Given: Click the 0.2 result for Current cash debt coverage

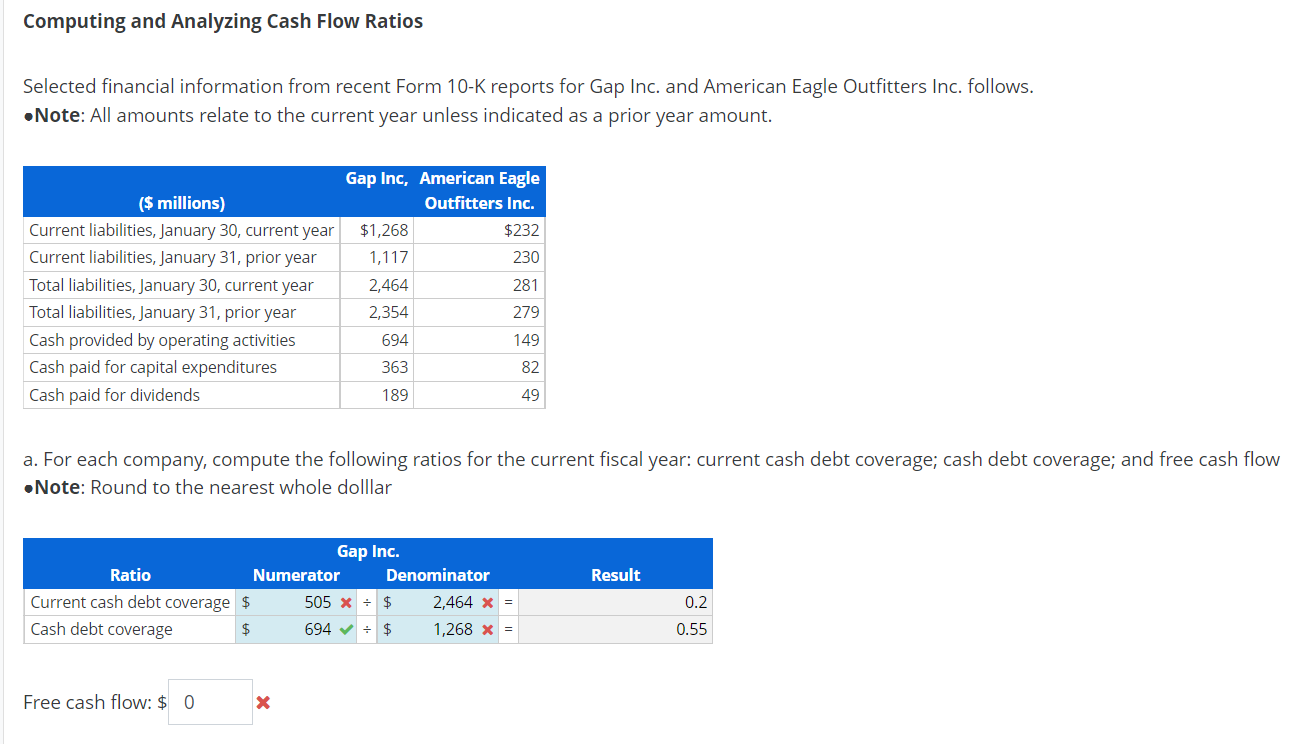Looking at the screenshot, I should coord(696,603).
